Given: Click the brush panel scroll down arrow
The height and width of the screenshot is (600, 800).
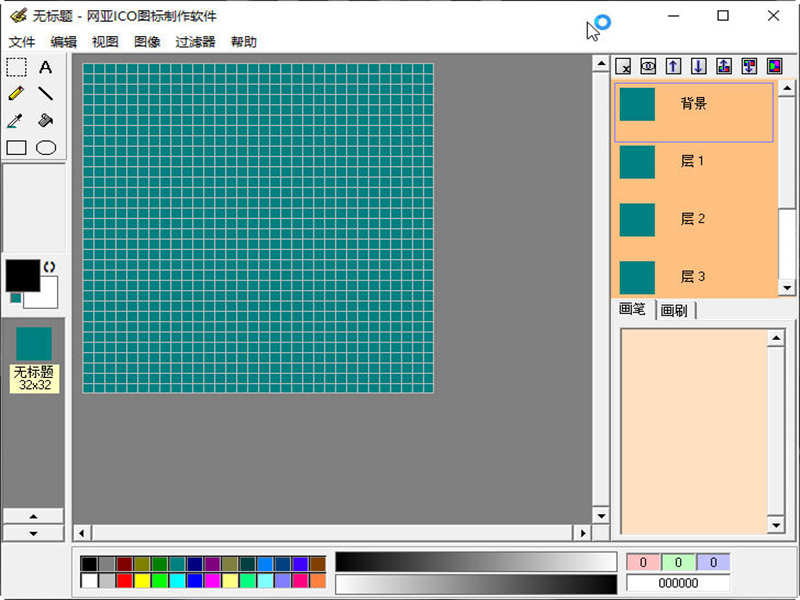Looking at the screenshot, I should tap(776, 524).
